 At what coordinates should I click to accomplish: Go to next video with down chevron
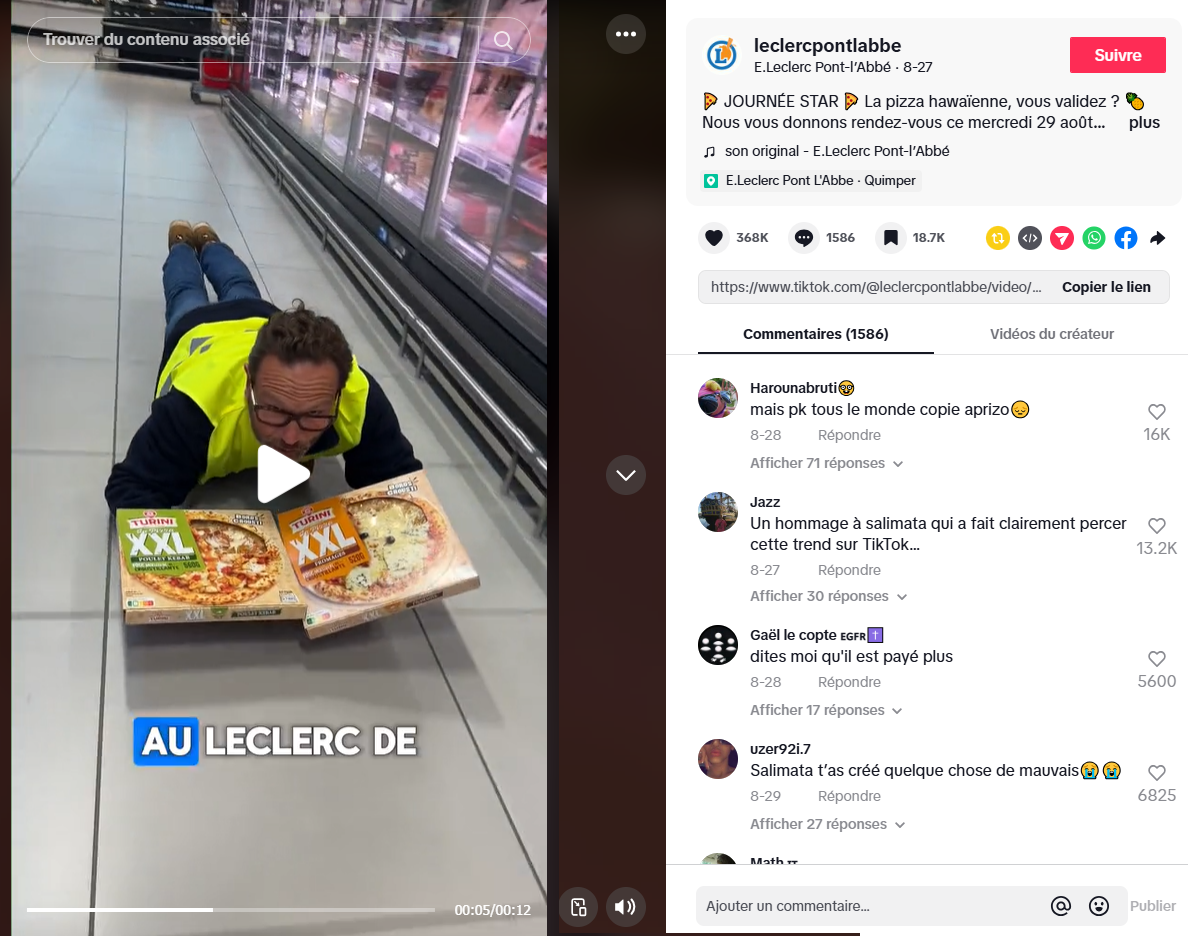point(626,475)
